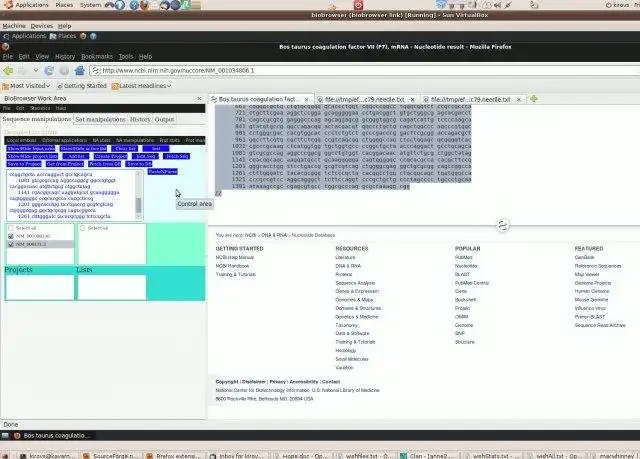Close the first needle.txt tab
The width and height of the screenshot is (640, 459).
(413, 99)
